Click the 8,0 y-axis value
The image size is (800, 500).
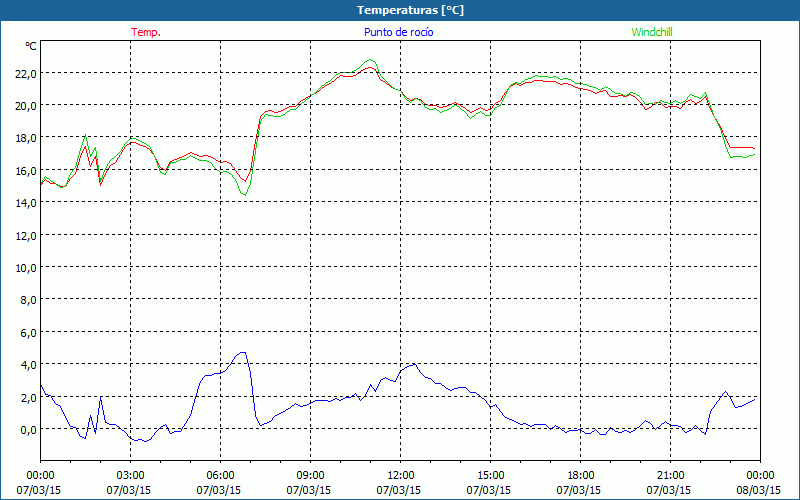click(x=29, y=300)
